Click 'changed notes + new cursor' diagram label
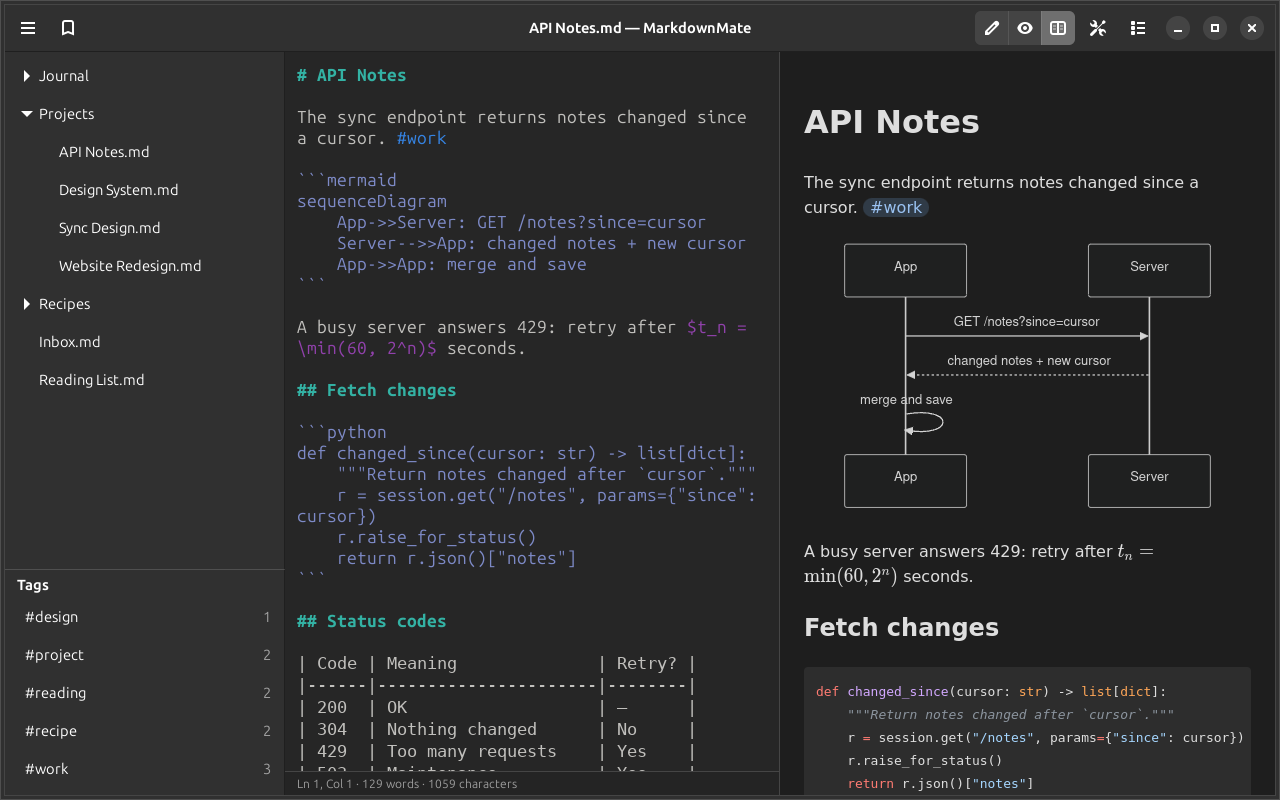The image size is (1280, 800). coord(1029,361)
